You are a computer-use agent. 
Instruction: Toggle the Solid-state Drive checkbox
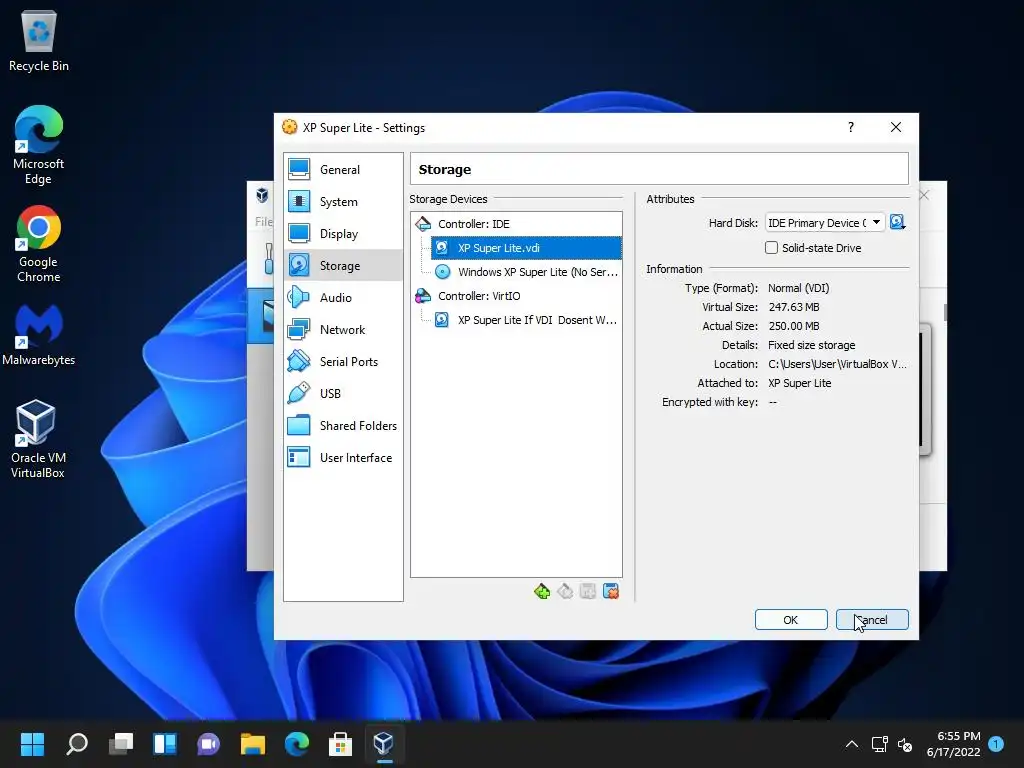pyautogui.click(x=771, y=248)
